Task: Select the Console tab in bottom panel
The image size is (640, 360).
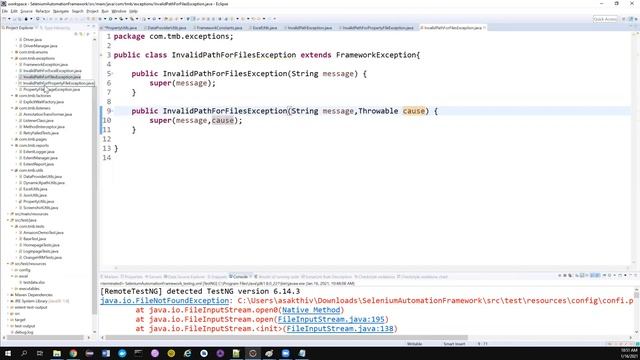Action: 240,277
